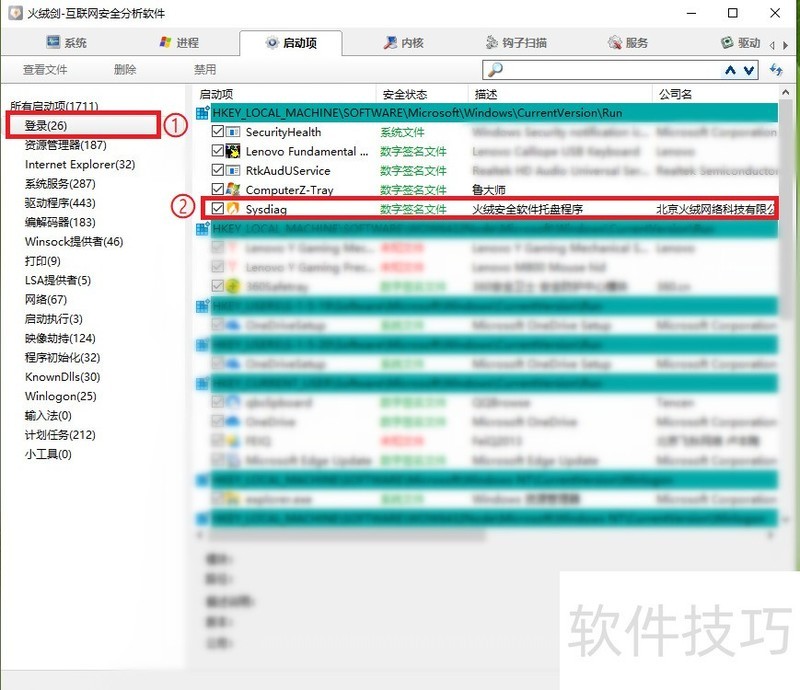Click the Sysdiag flame shield icon
This screenshot has width=800, height=690.
click(x=233, y=208)
